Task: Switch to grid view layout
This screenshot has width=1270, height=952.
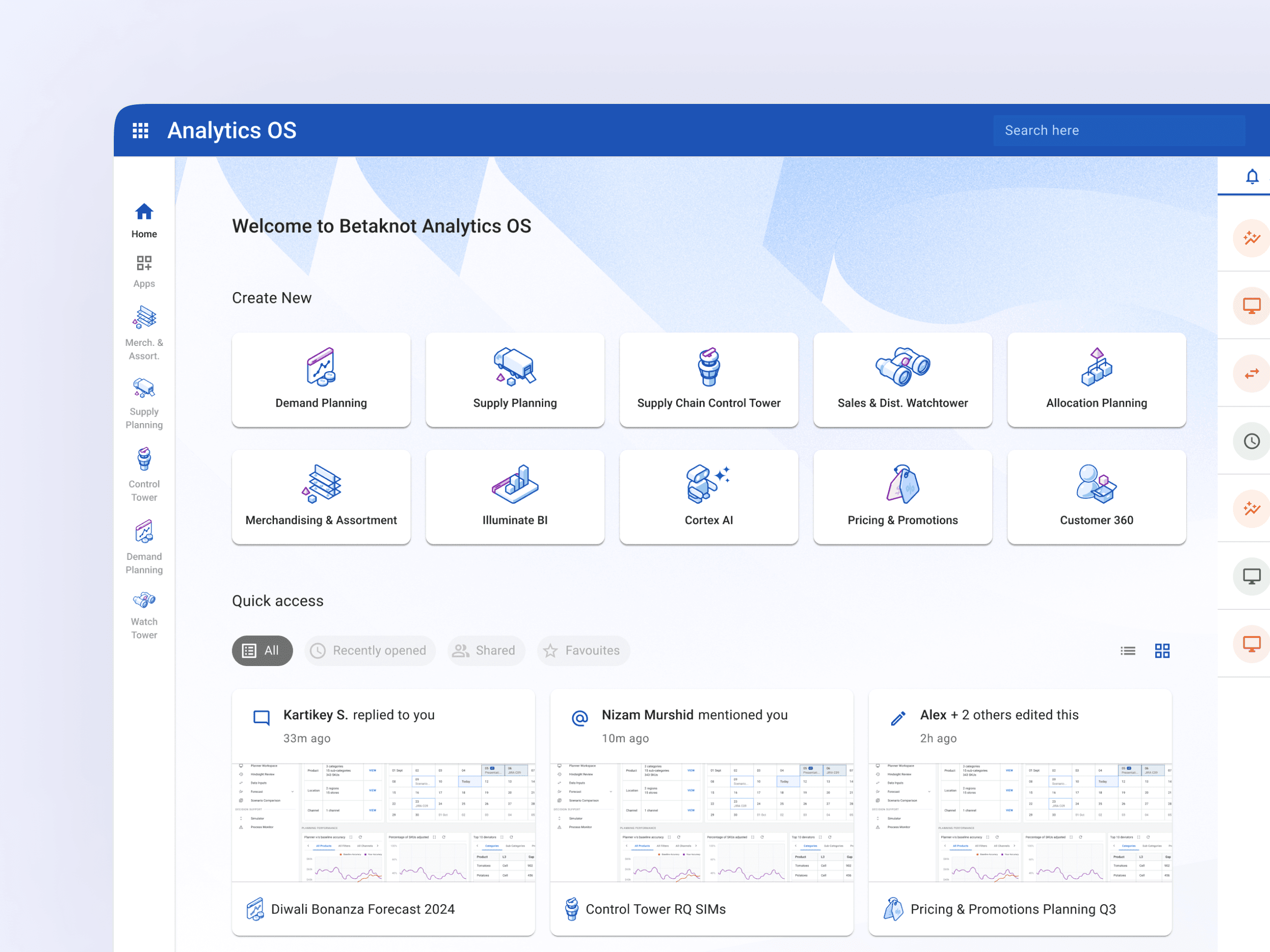Action: coord(1162,650)
